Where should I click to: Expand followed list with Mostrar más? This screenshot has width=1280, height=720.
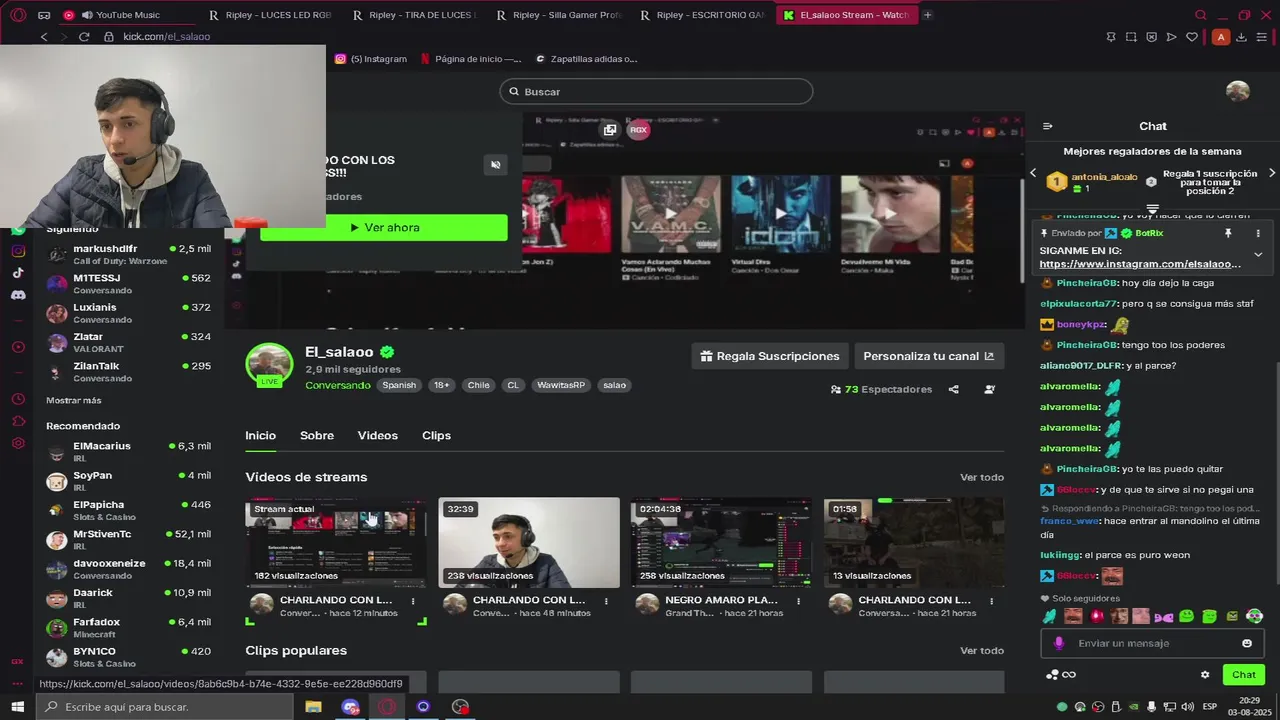point(74,401)
